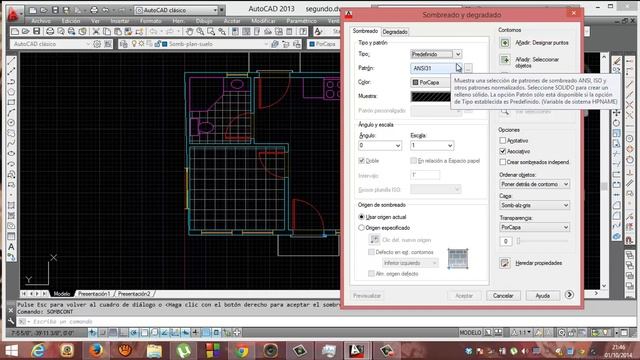This screenshot has width=640, height=360.
Task: Open Internet Explorer from the taskbar
Action: pyautogui.click(x=38, y=350)
